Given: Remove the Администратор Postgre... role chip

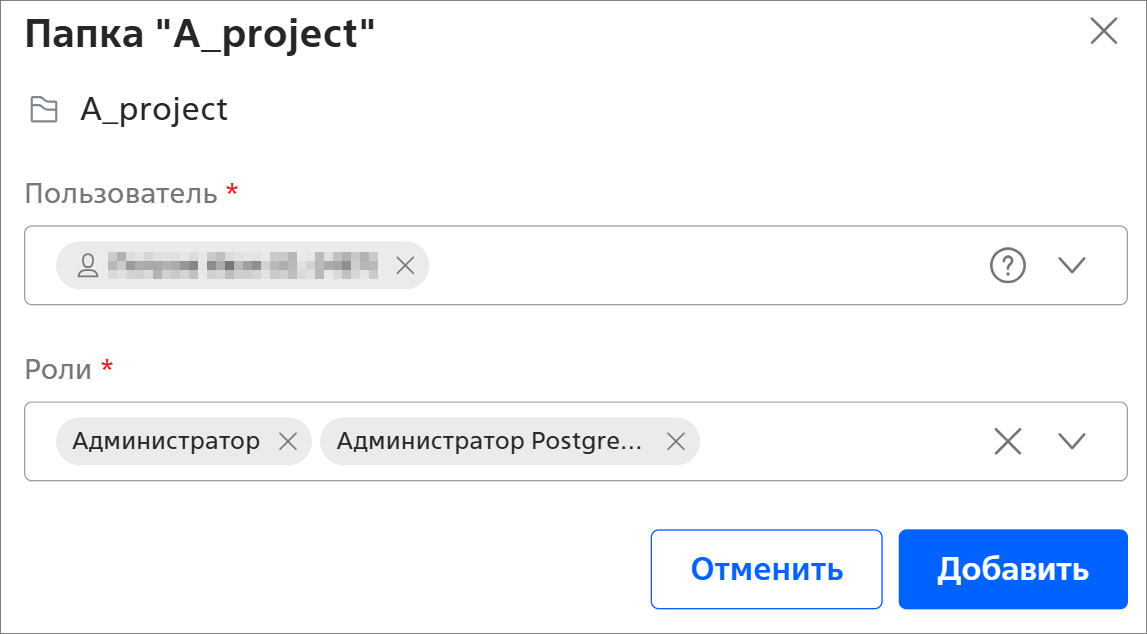Looking at the screenshot, I should point(676,441).
